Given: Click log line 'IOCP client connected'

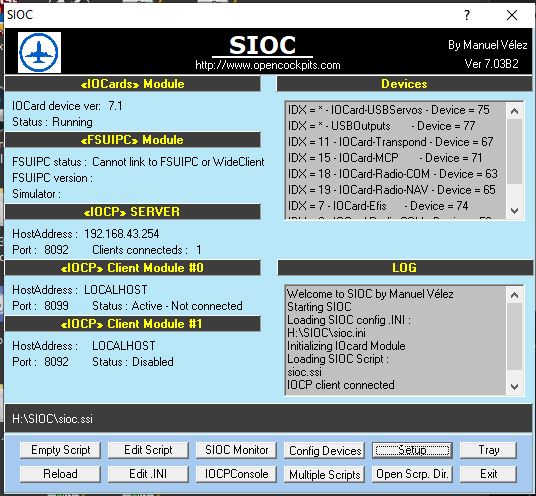Looking at the screenshot, I should 341,385.
